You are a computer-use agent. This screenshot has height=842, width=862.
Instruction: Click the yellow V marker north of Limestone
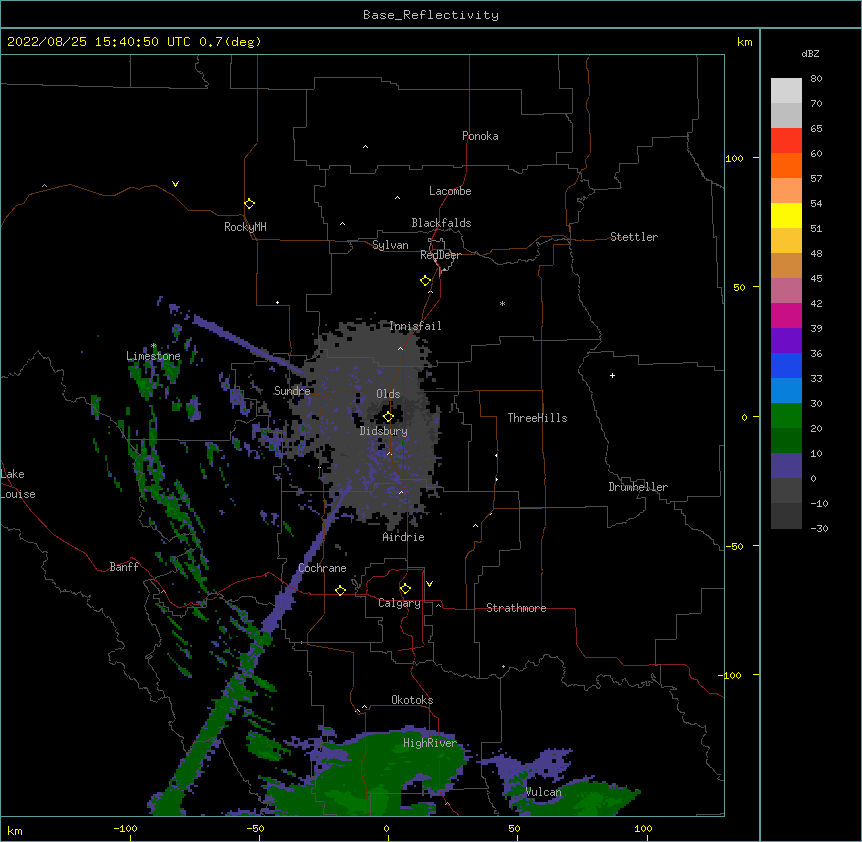(175, 184)
